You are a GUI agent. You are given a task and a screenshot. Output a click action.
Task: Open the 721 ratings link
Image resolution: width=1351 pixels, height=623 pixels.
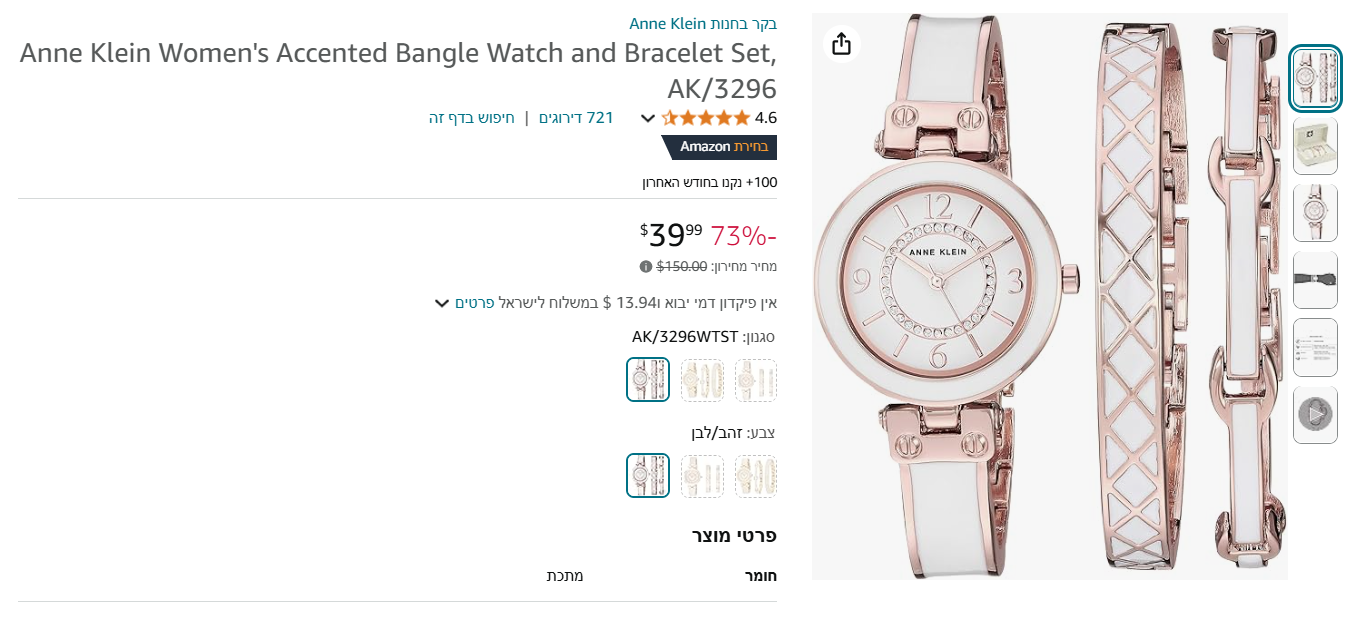576,118
